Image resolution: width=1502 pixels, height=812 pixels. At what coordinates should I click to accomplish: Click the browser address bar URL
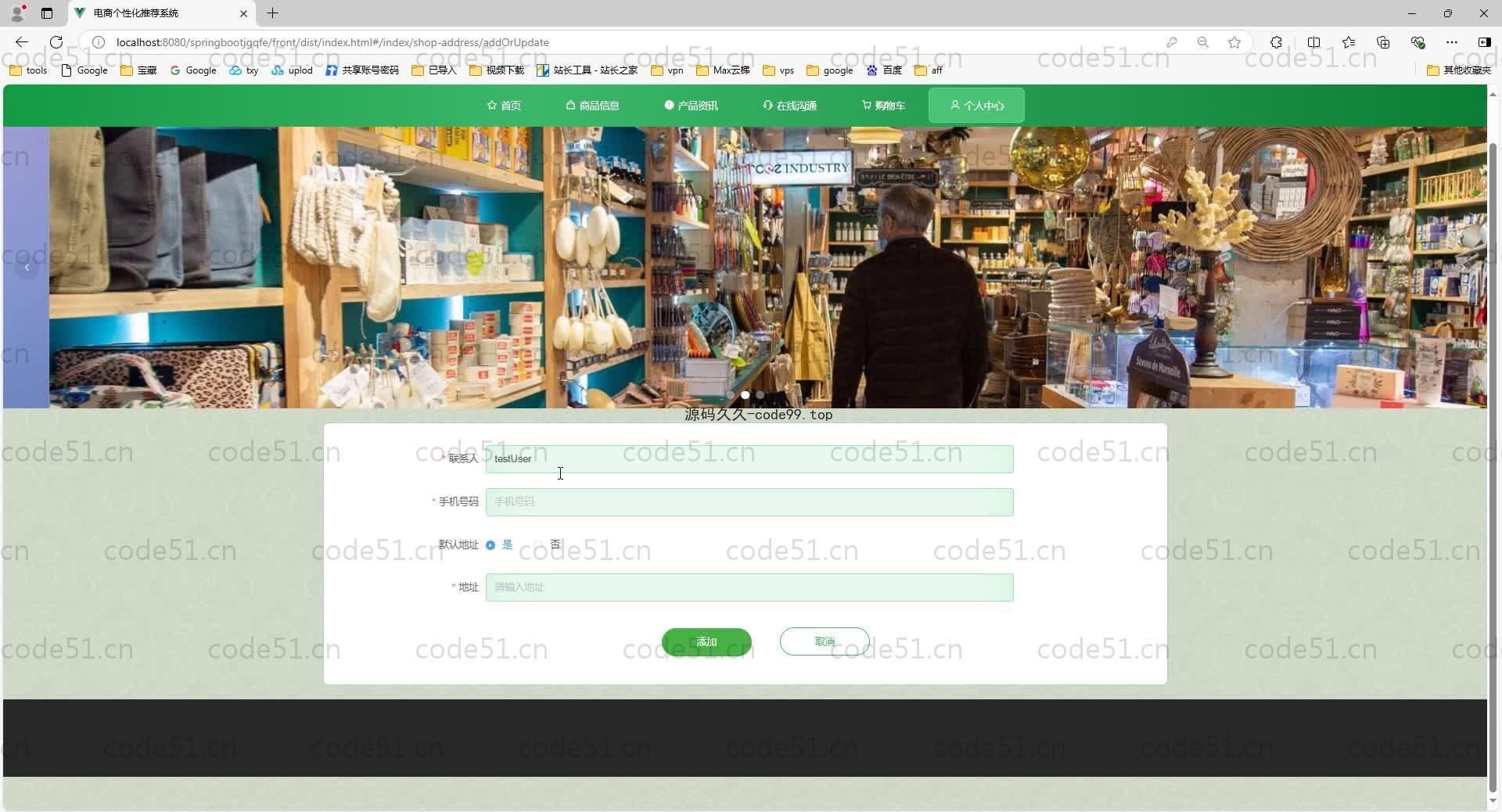point(332,42)
